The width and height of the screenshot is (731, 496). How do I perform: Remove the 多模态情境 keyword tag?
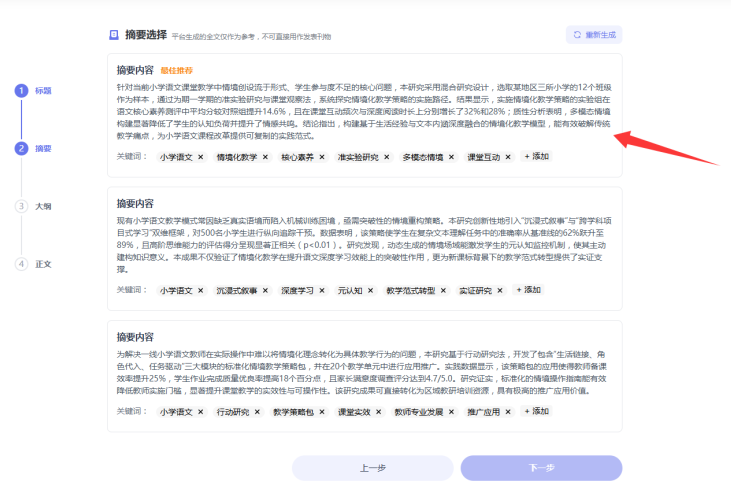(x=451, y=157)
